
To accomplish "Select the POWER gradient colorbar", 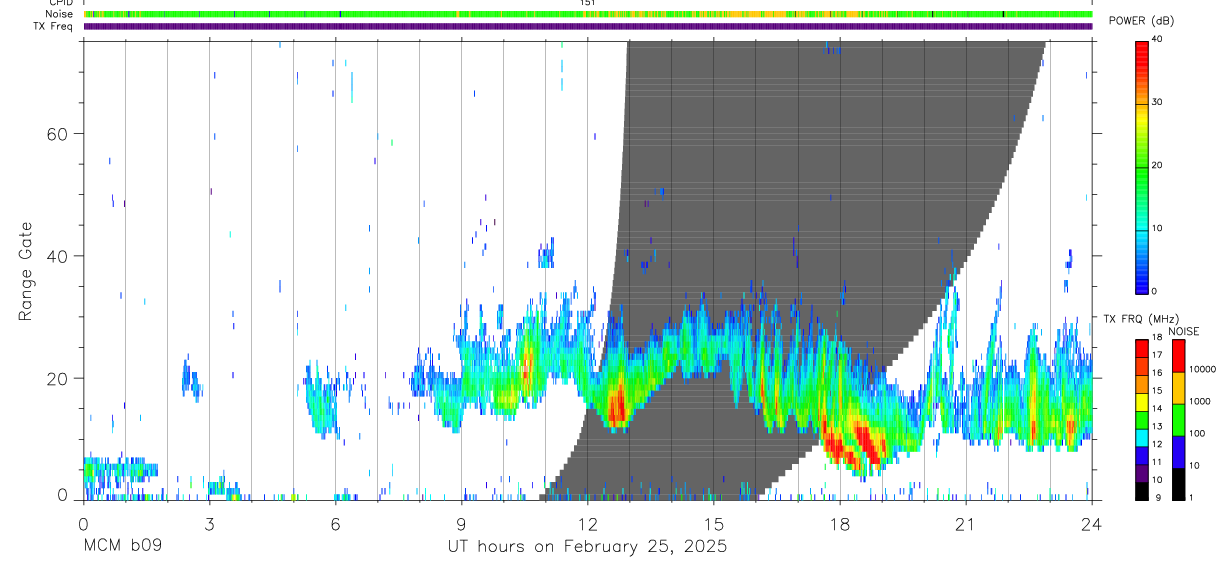I will tap(1142, 166).
